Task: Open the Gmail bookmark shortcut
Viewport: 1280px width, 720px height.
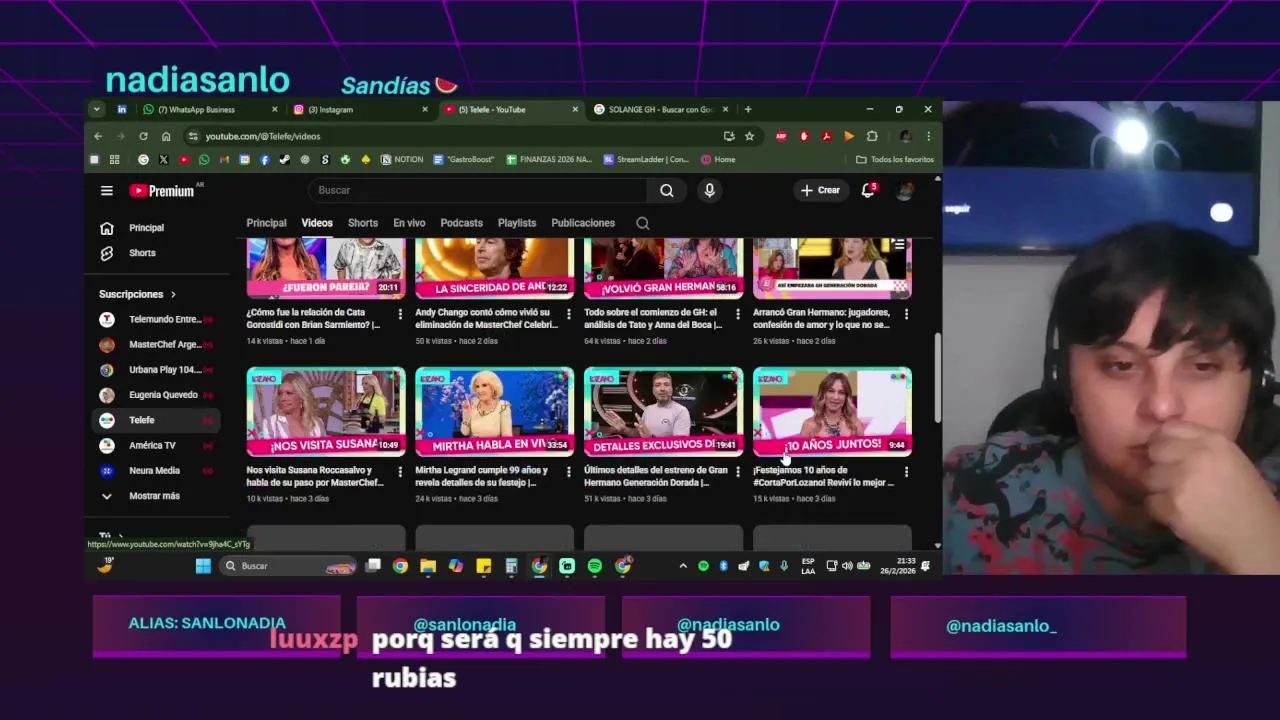Action: tap(224, 159)
